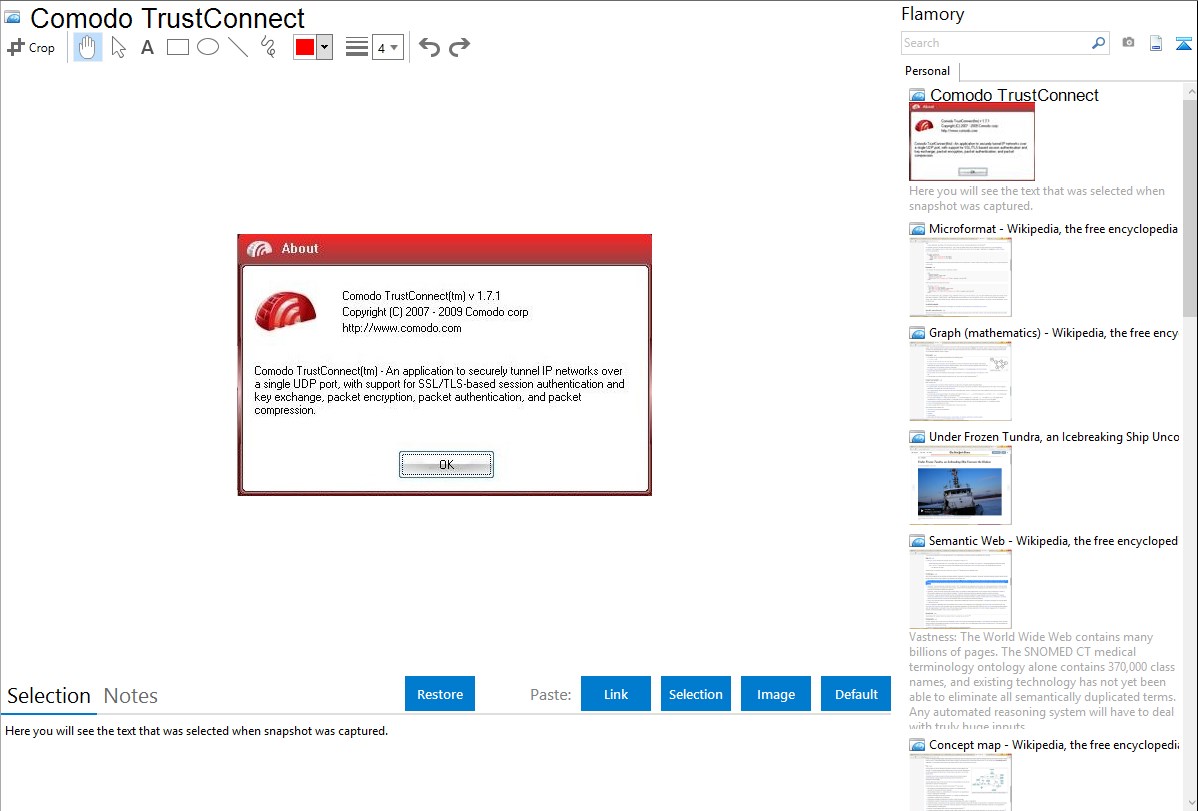The width and height of the screenshot is (1198, 811).
Task: Click the blue collapse panel icon
Action: (1183, 43)
